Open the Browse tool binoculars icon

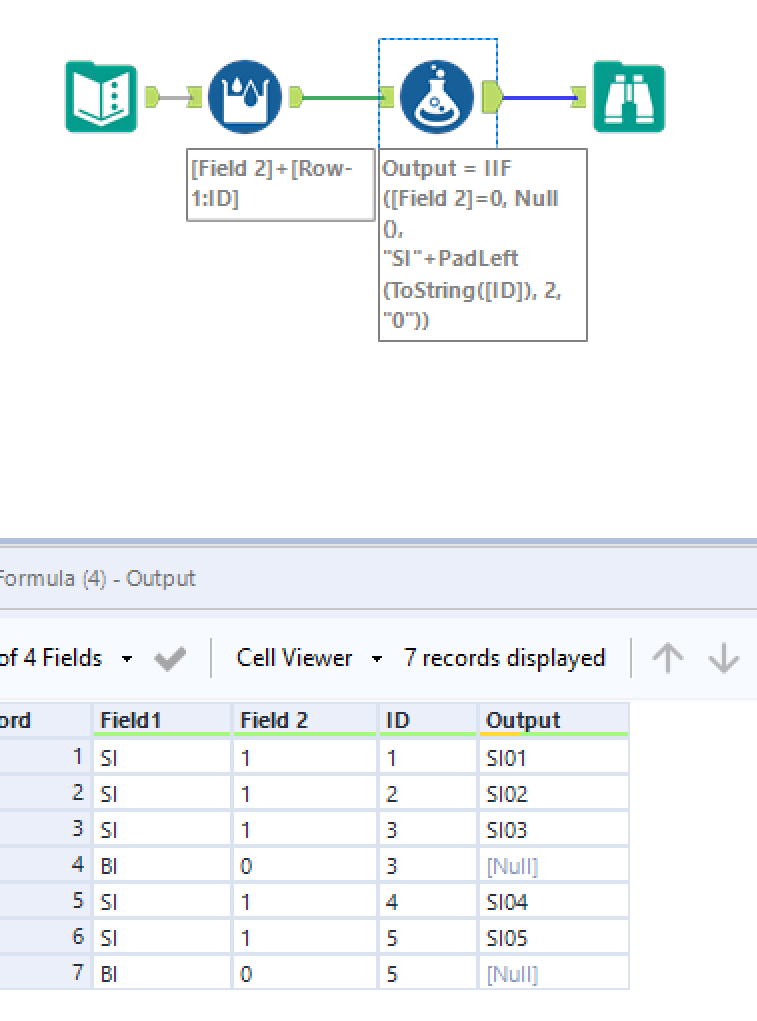click(x=628, y=97)
